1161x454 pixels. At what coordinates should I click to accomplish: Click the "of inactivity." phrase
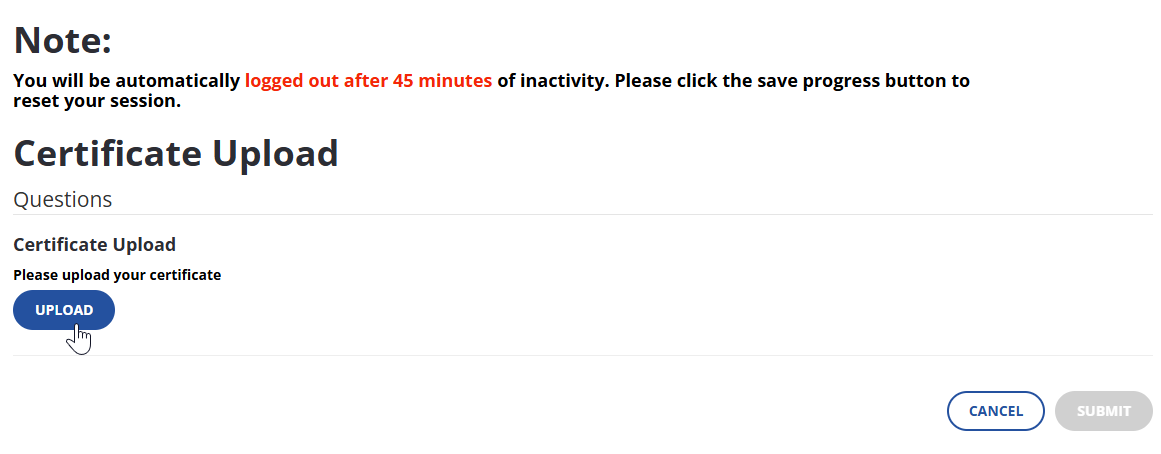tap(553, 81)
